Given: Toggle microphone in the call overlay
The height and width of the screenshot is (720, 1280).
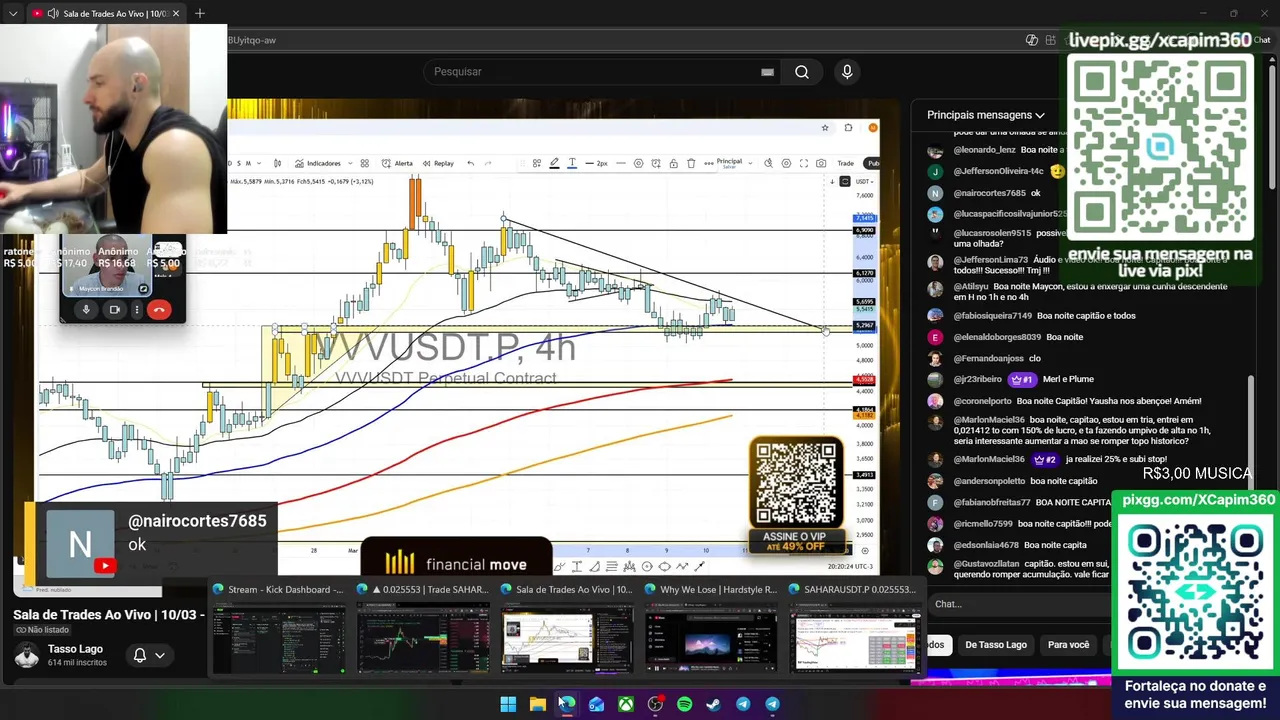Looking at the screenshot, I should click(86, 310).
